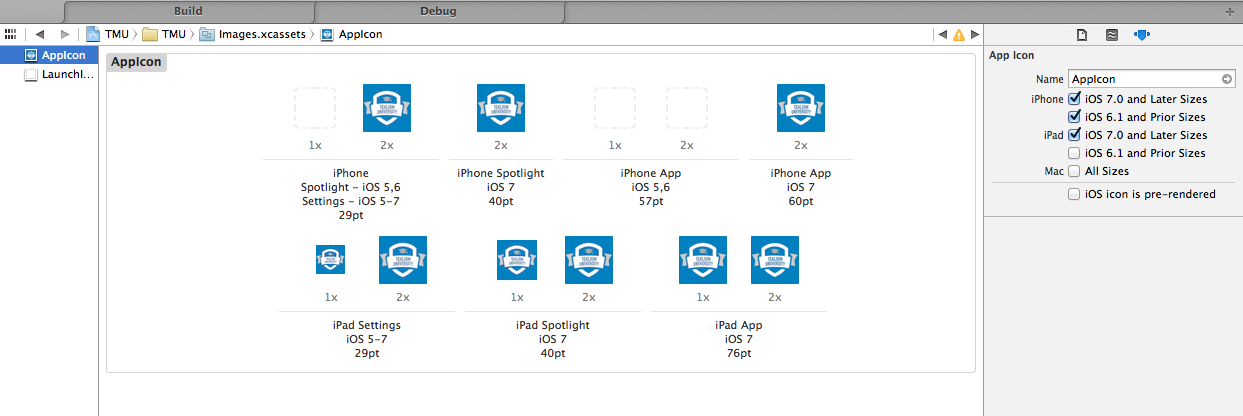Go forward in editor history
This screenshot has width=1243, height=416.
[x=64, y=34]
